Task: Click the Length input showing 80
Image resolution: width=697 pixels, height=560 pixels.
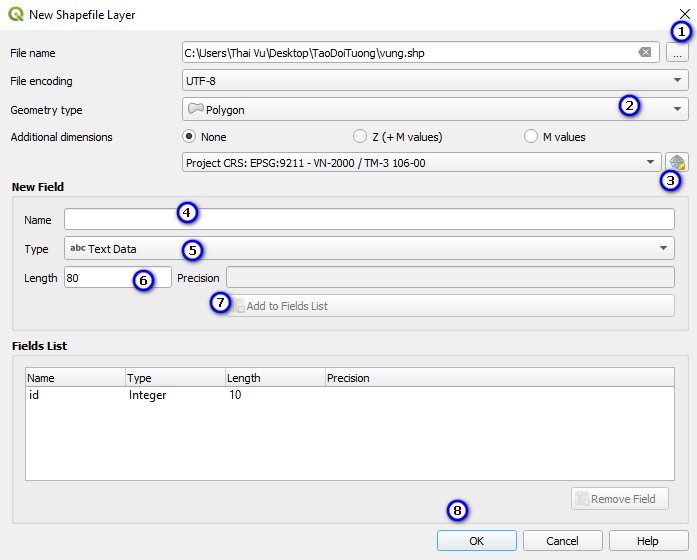Action: click(118, 278)
